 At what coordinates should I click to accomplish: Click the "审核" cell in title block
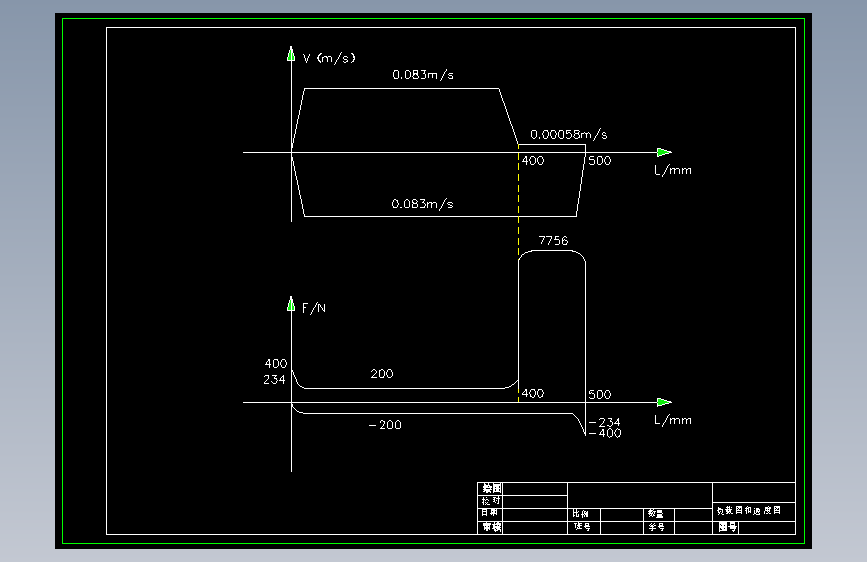[x=491, y=527]
